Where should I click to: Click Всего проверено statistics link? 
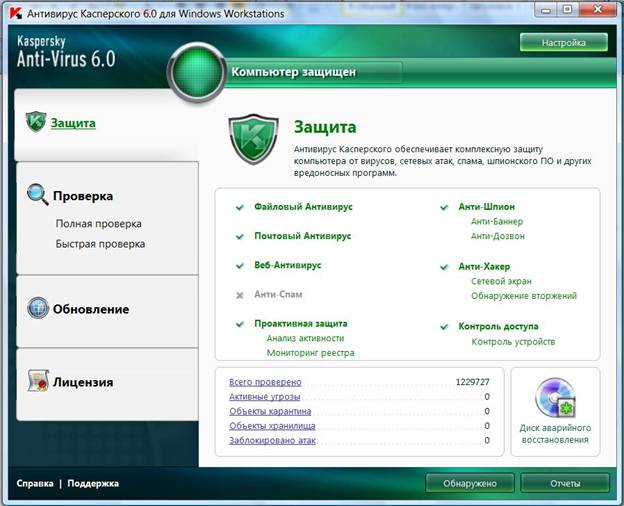(265, 382)
